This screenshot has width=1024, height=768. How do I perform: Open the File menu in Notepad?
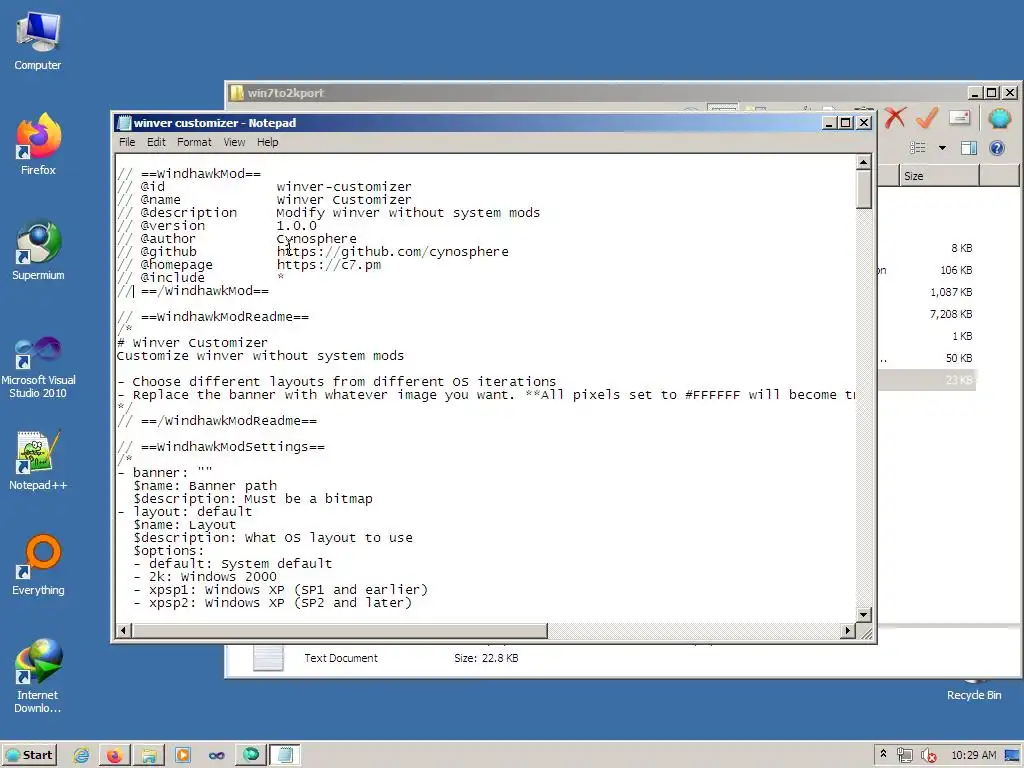[x=127, y=142]
